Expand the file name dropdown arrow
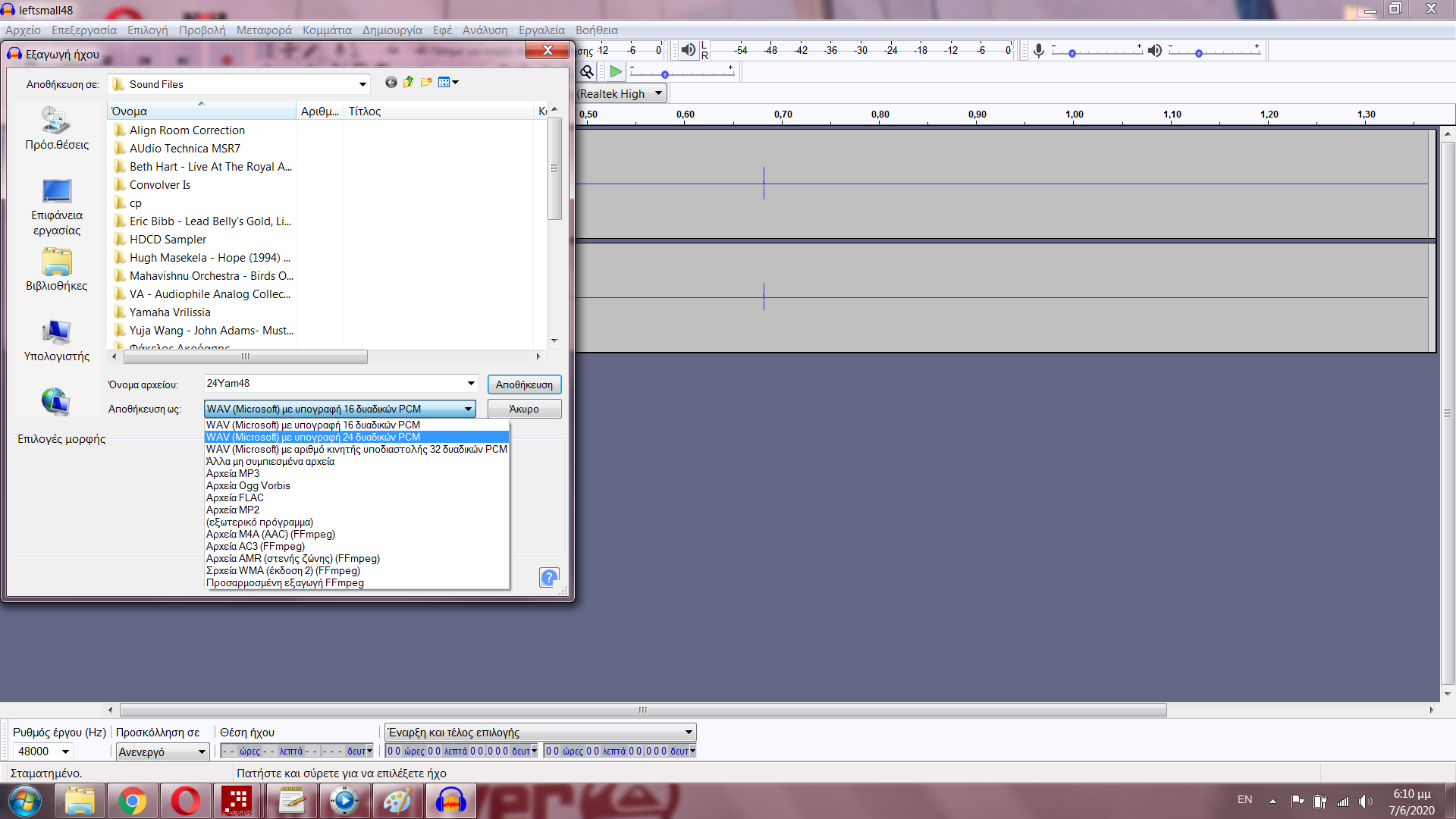 [x=471, y=383]
